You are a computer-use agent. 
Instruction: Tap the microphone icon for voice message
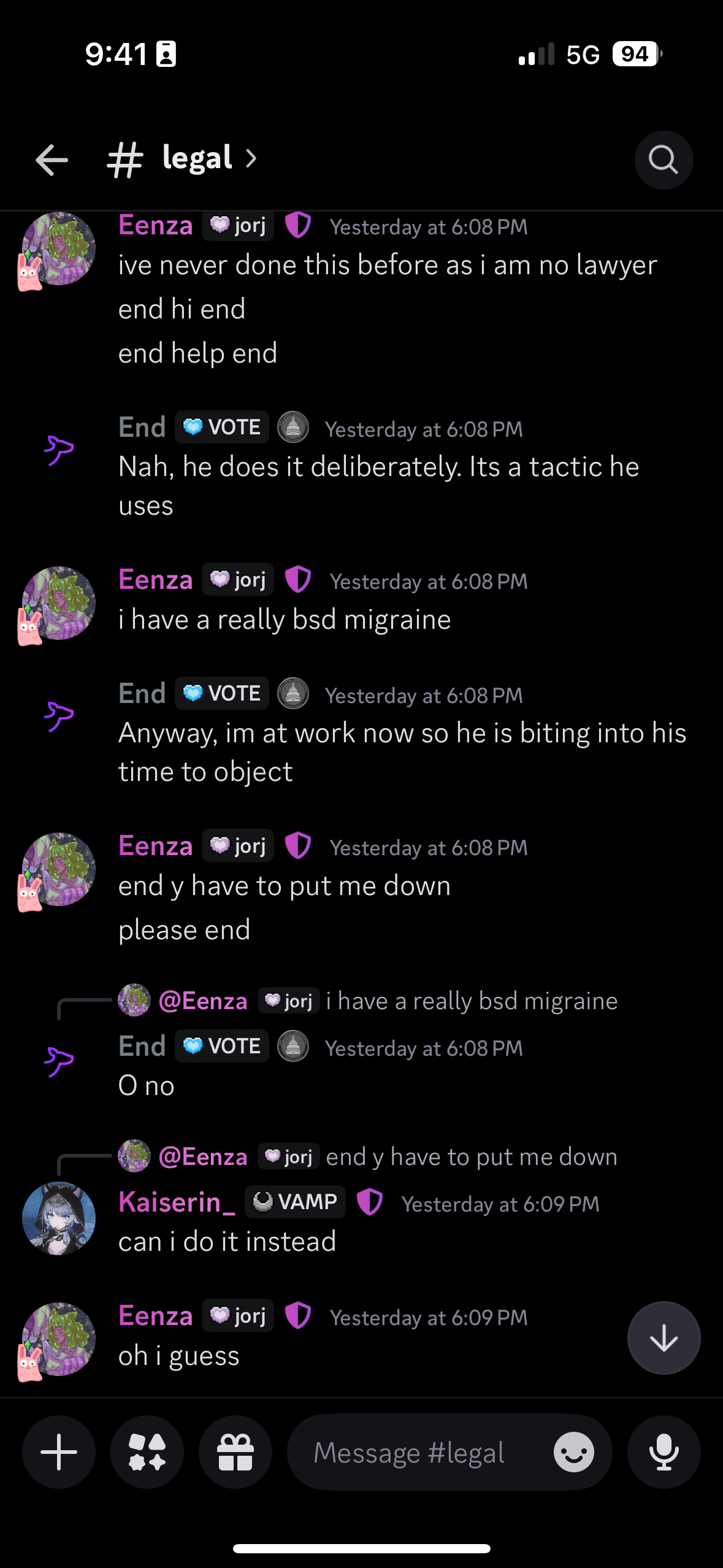coord(664,1451)
